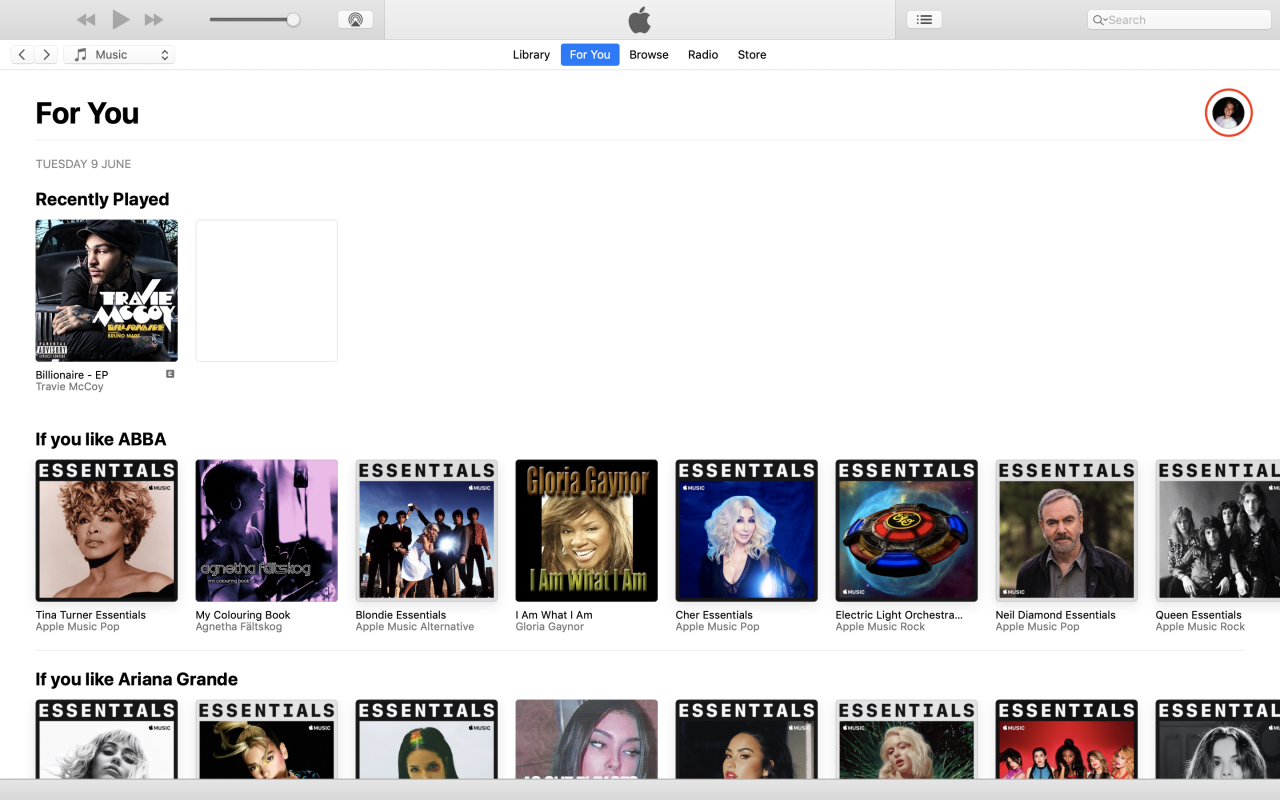Show the Up Next list
1280x800 pixels.
[924, 19]
